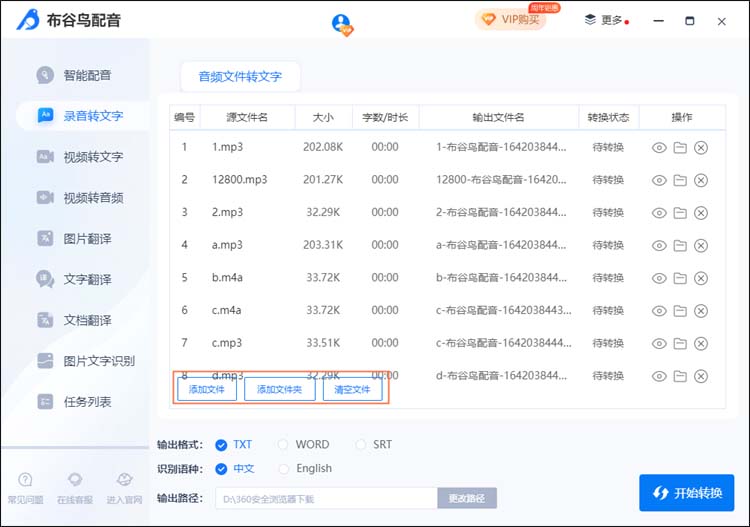Open 视频转文字 from the sidebar
Viewport: 750px width, 527px height.
pos(80,157)
